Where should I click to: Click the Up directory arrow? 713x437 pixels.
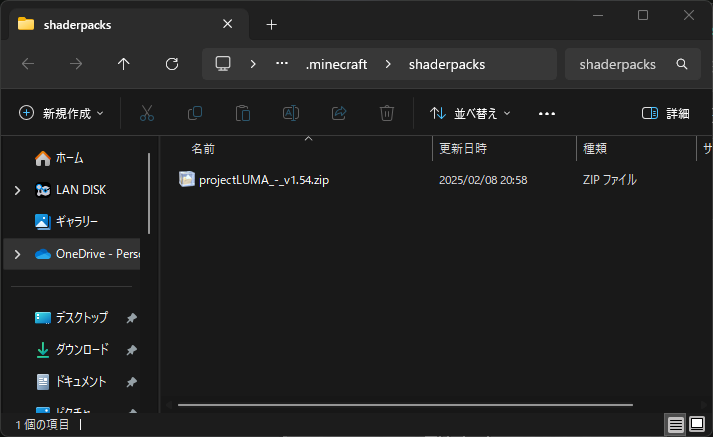[124, 64]
